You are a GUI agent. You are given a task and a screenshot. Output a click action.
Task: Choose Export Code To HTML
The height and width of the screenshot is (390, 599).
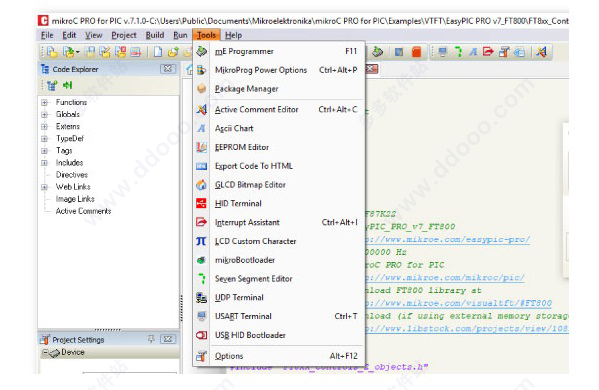click(278, 166)
